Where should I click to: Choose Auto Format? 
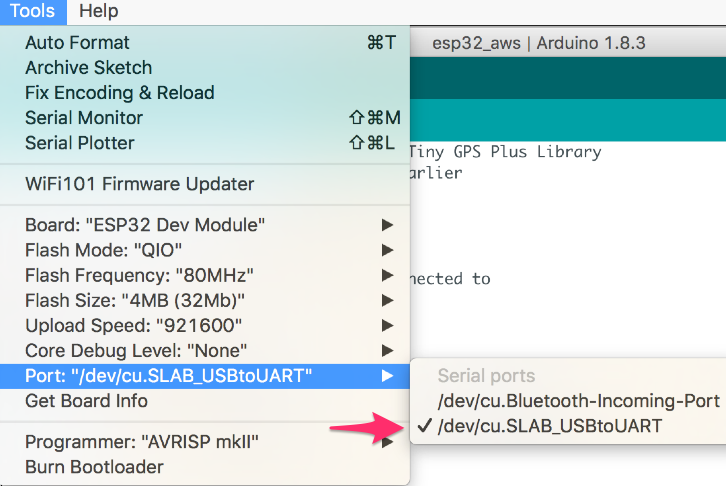pyautogui.click(x=205, y=43)
